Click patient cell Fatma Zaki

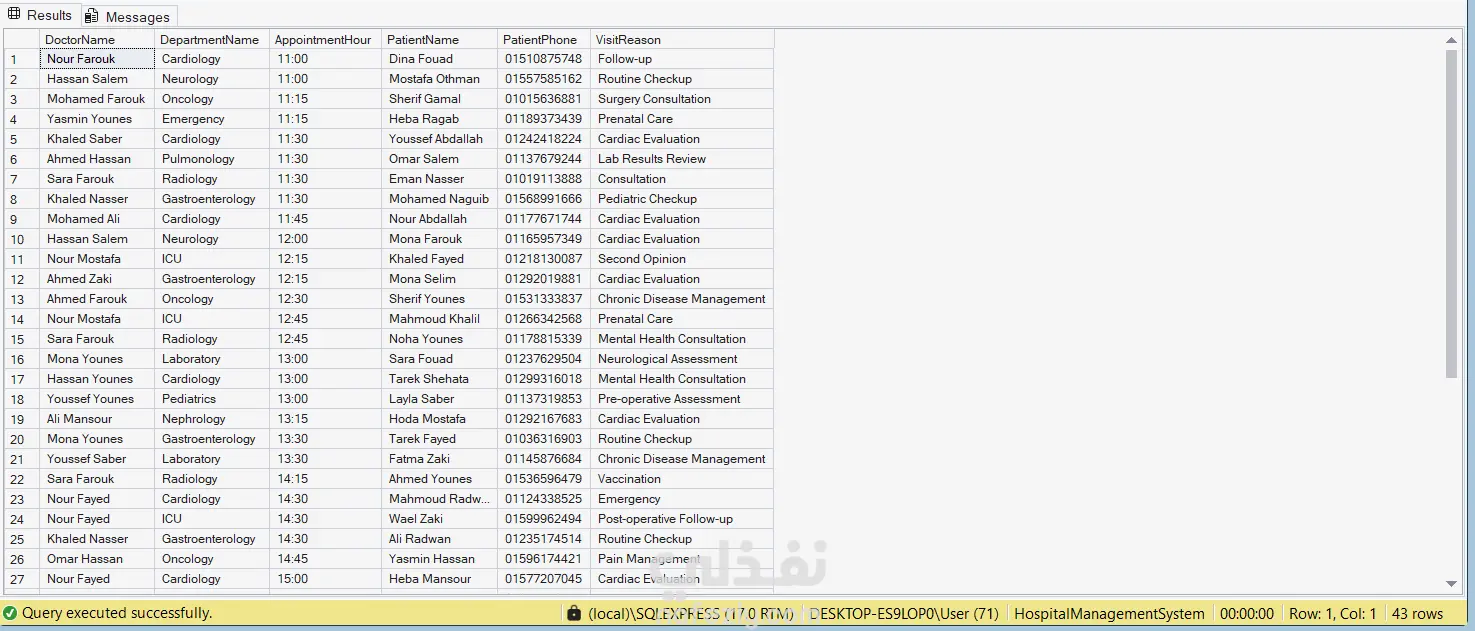(439, 459)
